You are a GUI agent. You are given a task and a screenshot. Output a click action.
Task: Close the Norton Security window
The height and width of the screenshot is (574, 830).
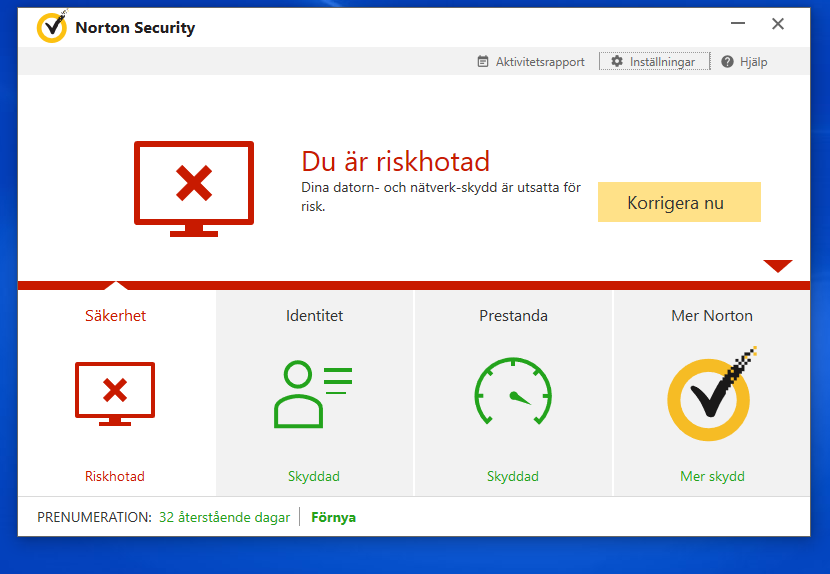click(777, 24)
